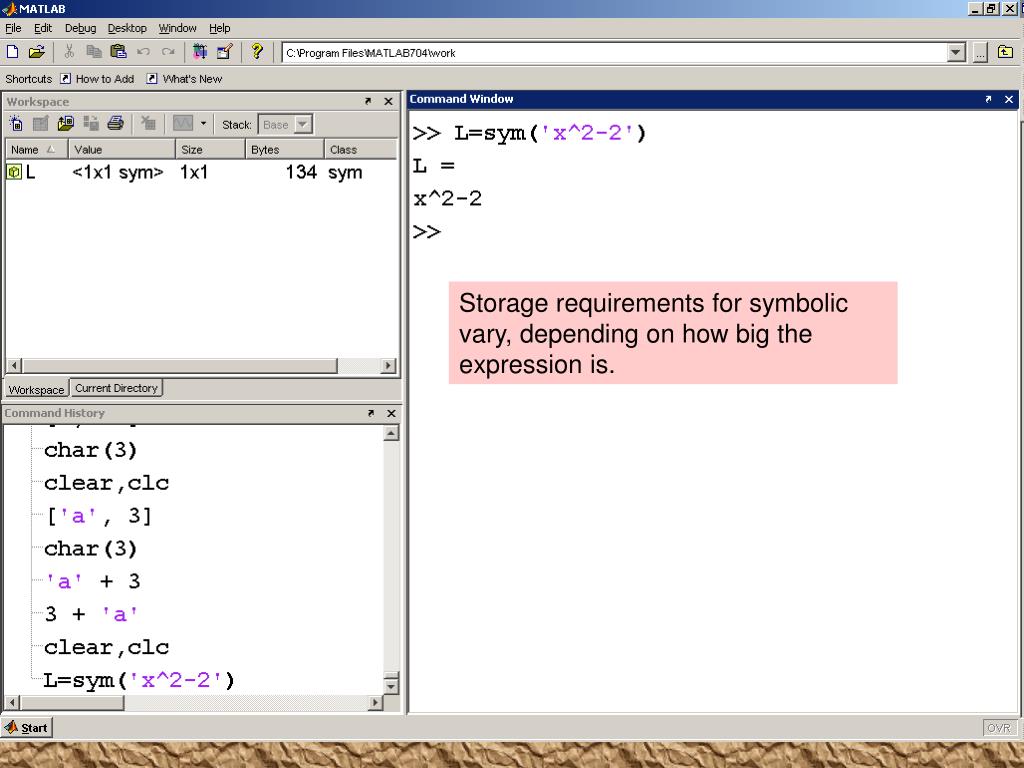Click the 'What's New' shortcut
Viewport: 1024px width, 768px height.
pyautogui.click(x=184, y=79)
